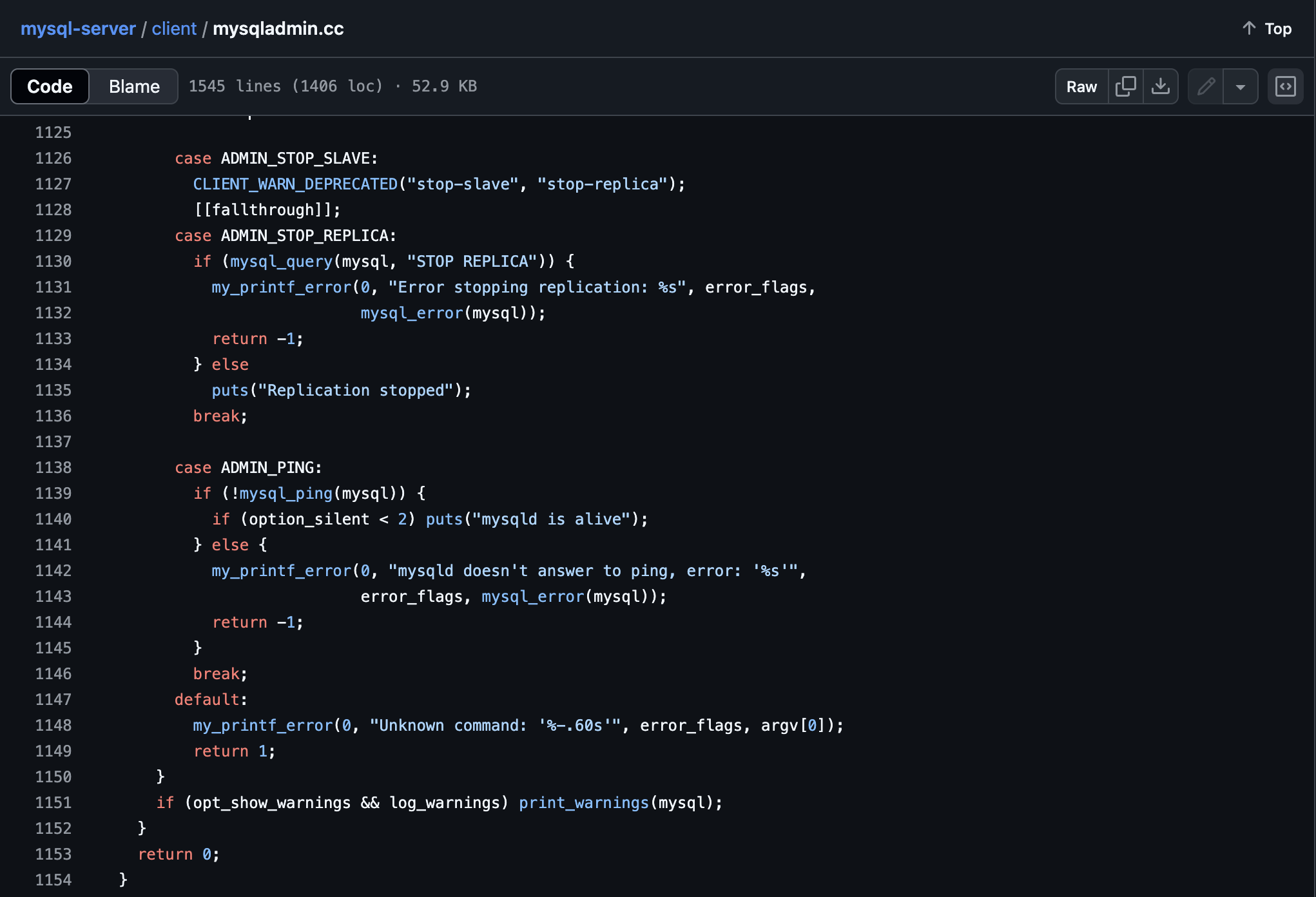Open the Raw file view
1316x897 pixels.
coord(1081,86)
